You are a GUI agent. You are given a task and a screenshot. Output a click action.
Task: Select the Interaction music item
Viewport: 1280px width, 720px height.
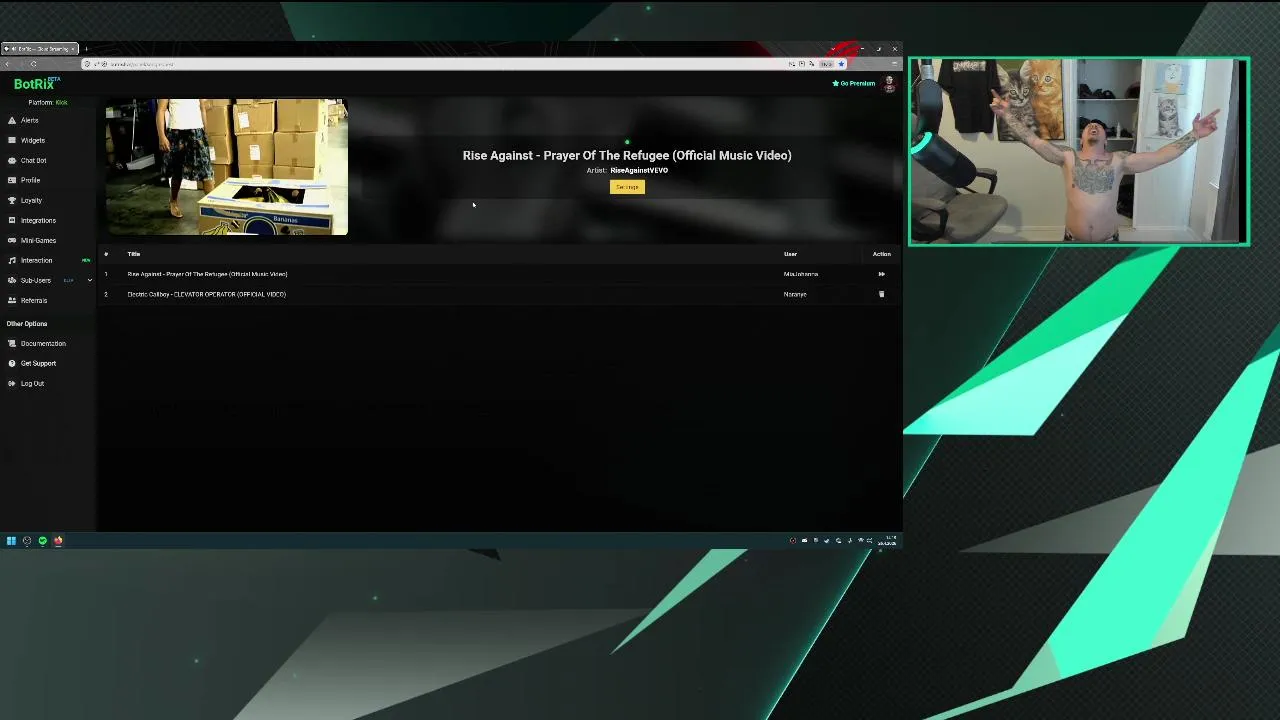(36, 260)
